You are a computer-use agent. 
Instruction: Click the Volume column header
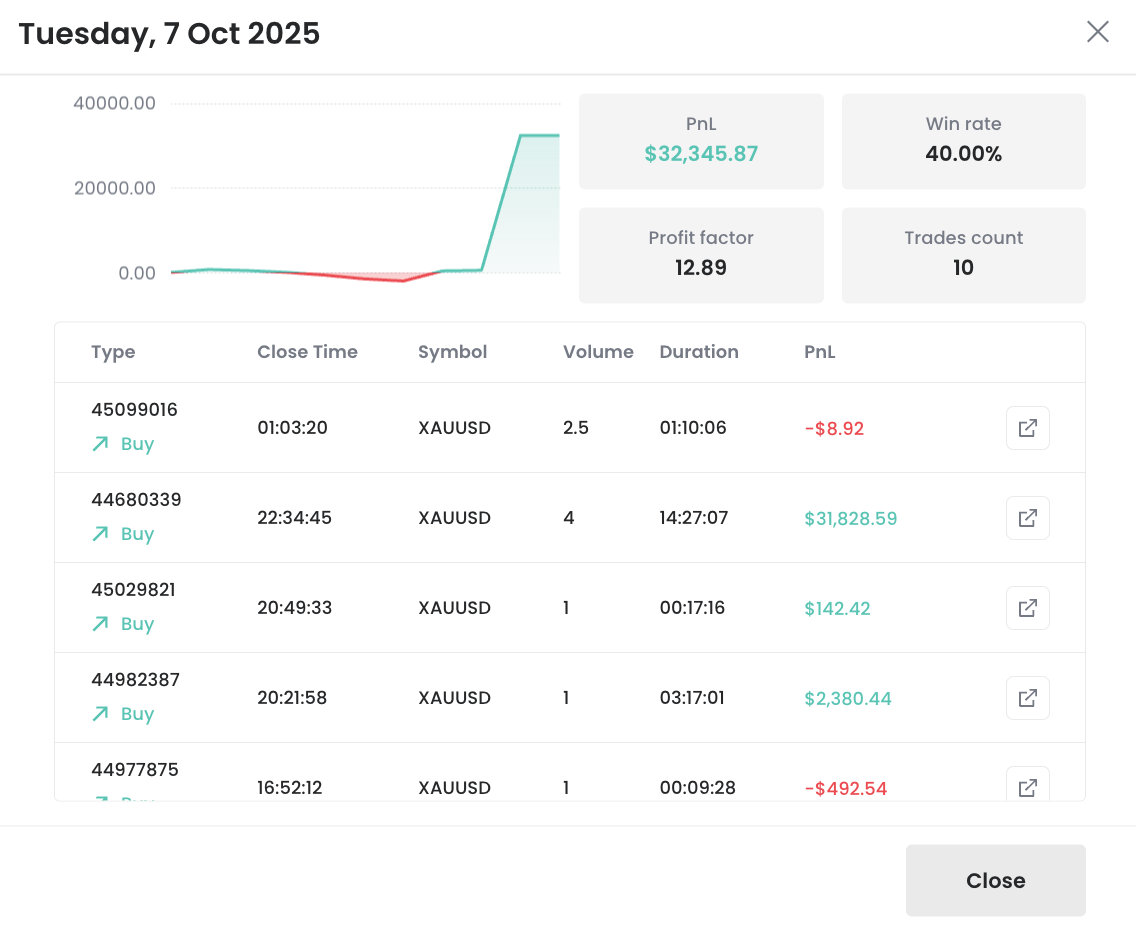click(598, 352)
